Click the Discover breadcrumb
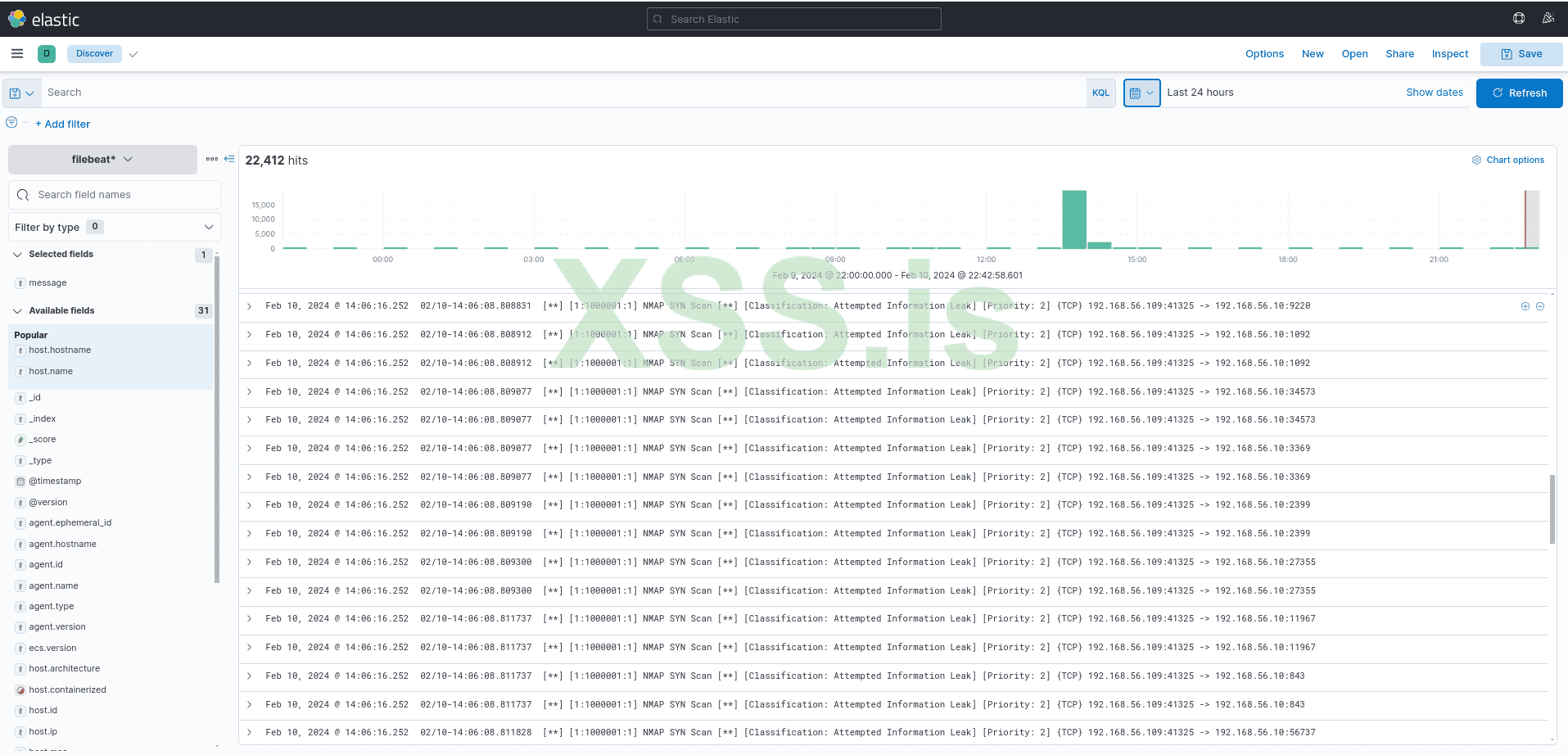This screenshot has height=755, width=1568. point(94,54)
